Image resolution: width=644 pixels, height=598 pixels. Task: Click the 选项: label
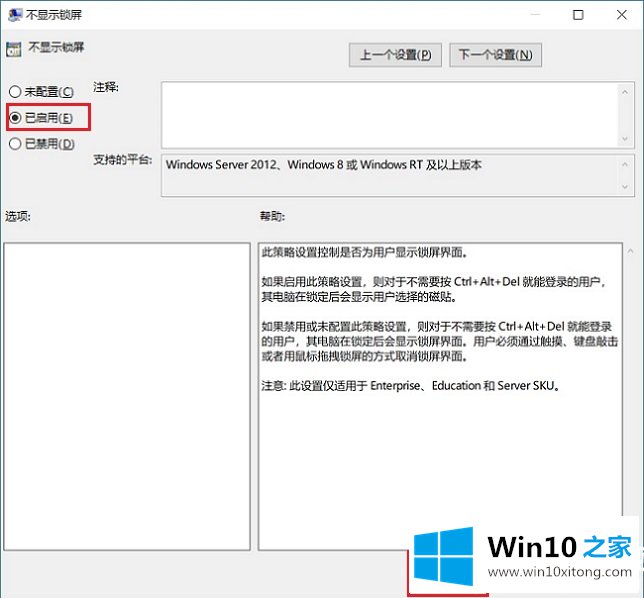click(18, 216)
